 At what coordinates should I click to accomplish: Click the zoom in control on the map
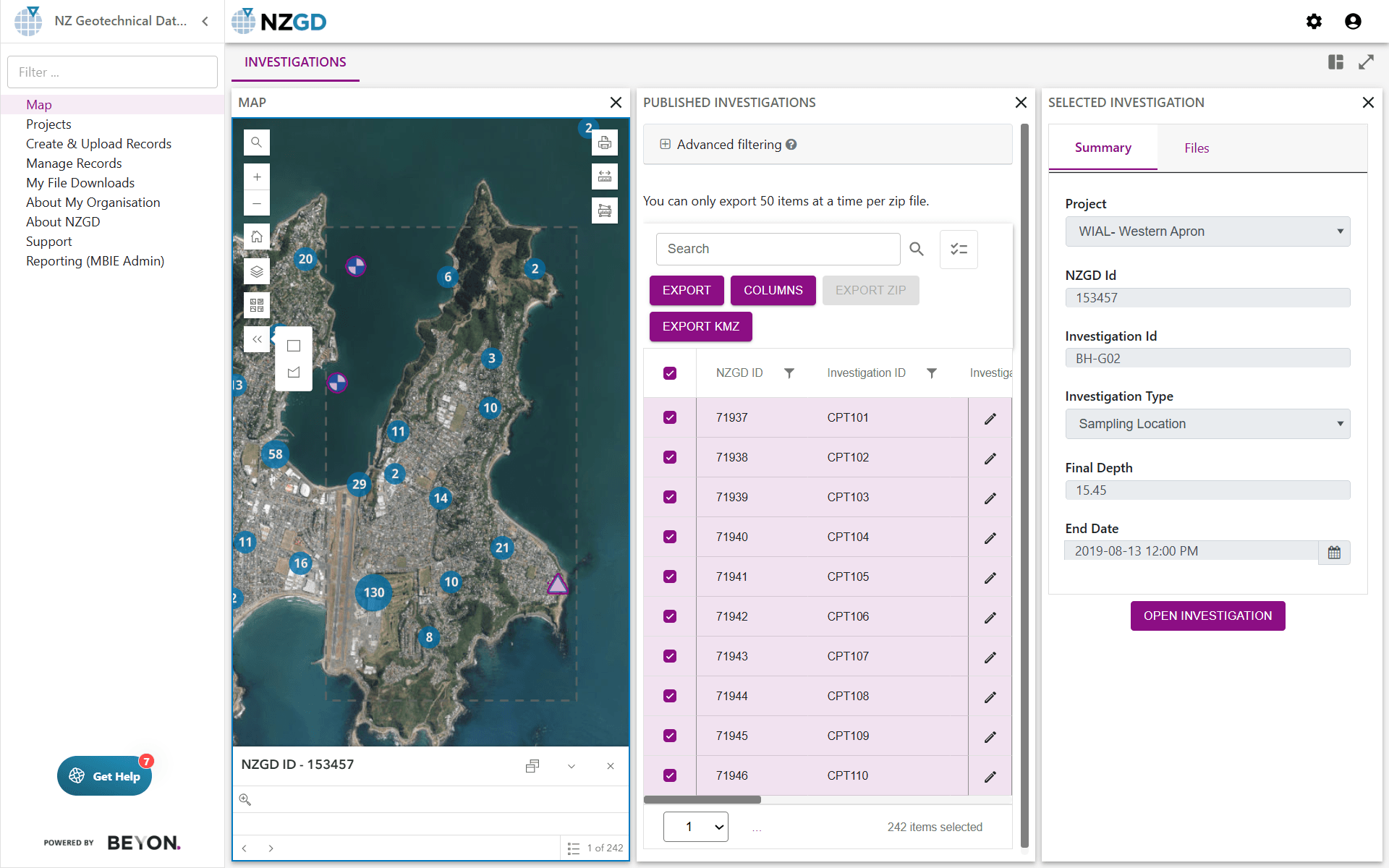point(257,176)
